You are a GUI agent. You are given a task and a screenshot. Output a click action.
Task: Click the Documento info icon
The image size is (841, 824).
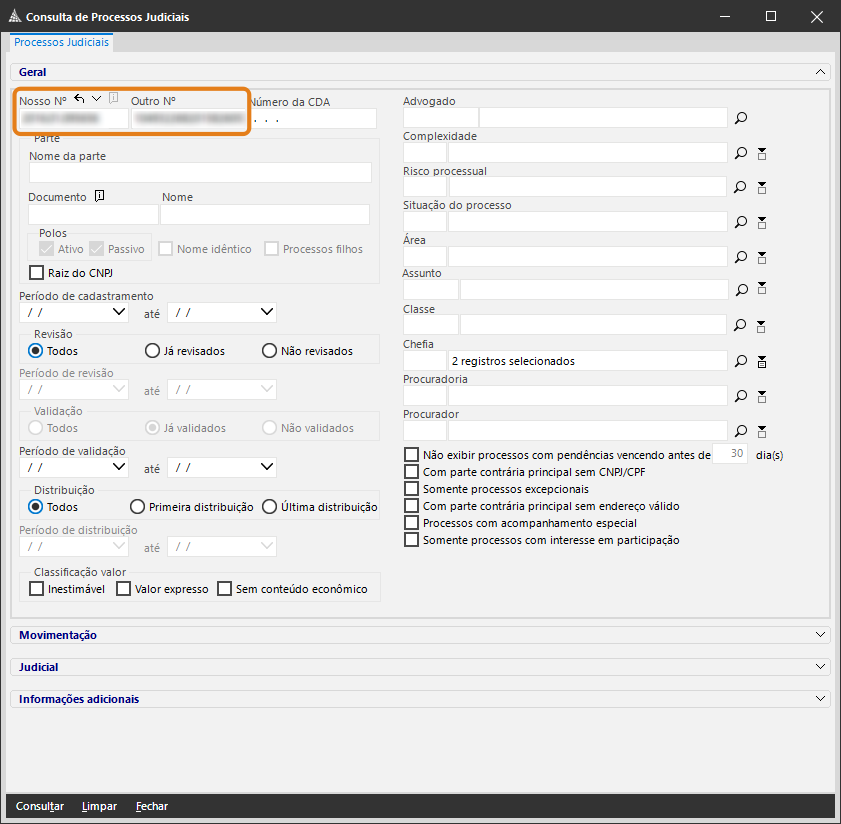(x=99, y=197)
